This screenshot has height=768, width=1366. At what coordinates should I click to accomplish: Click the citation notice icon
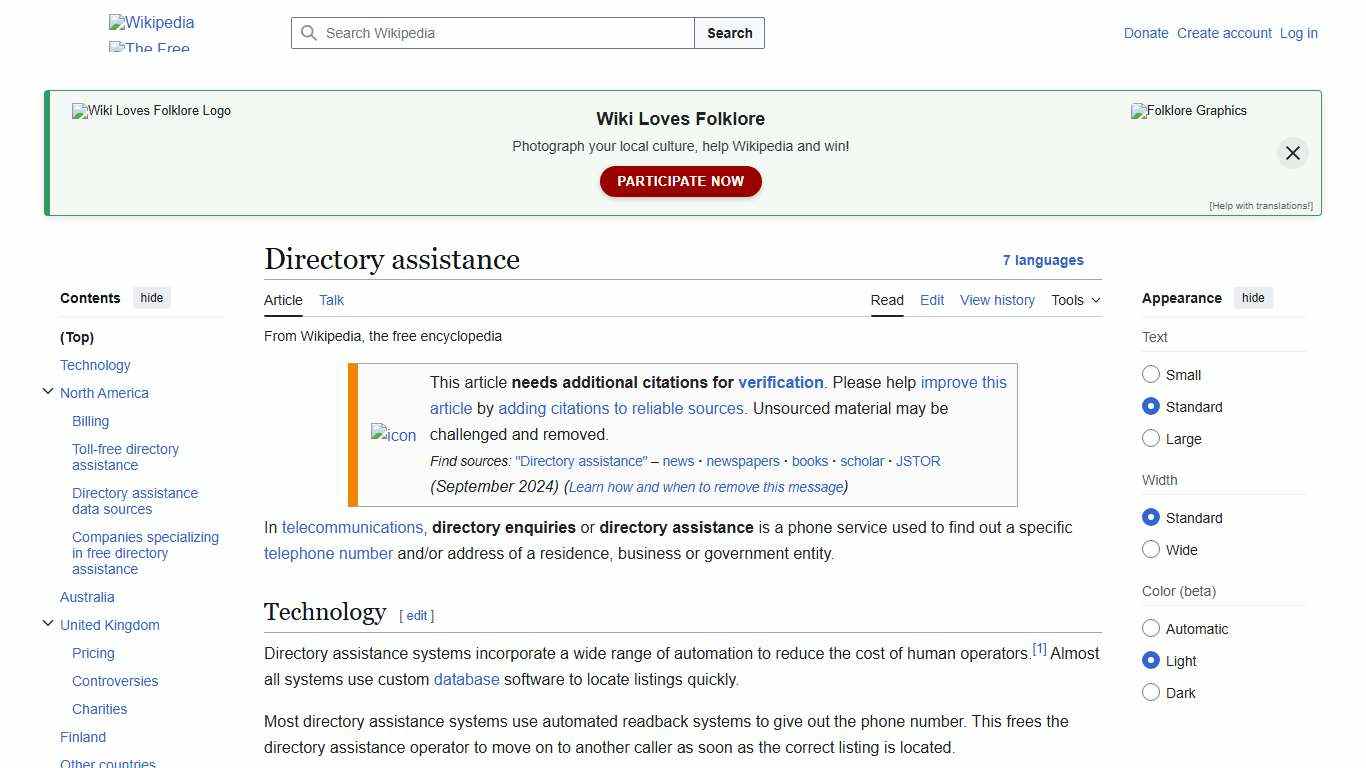[x=393, y=435]
